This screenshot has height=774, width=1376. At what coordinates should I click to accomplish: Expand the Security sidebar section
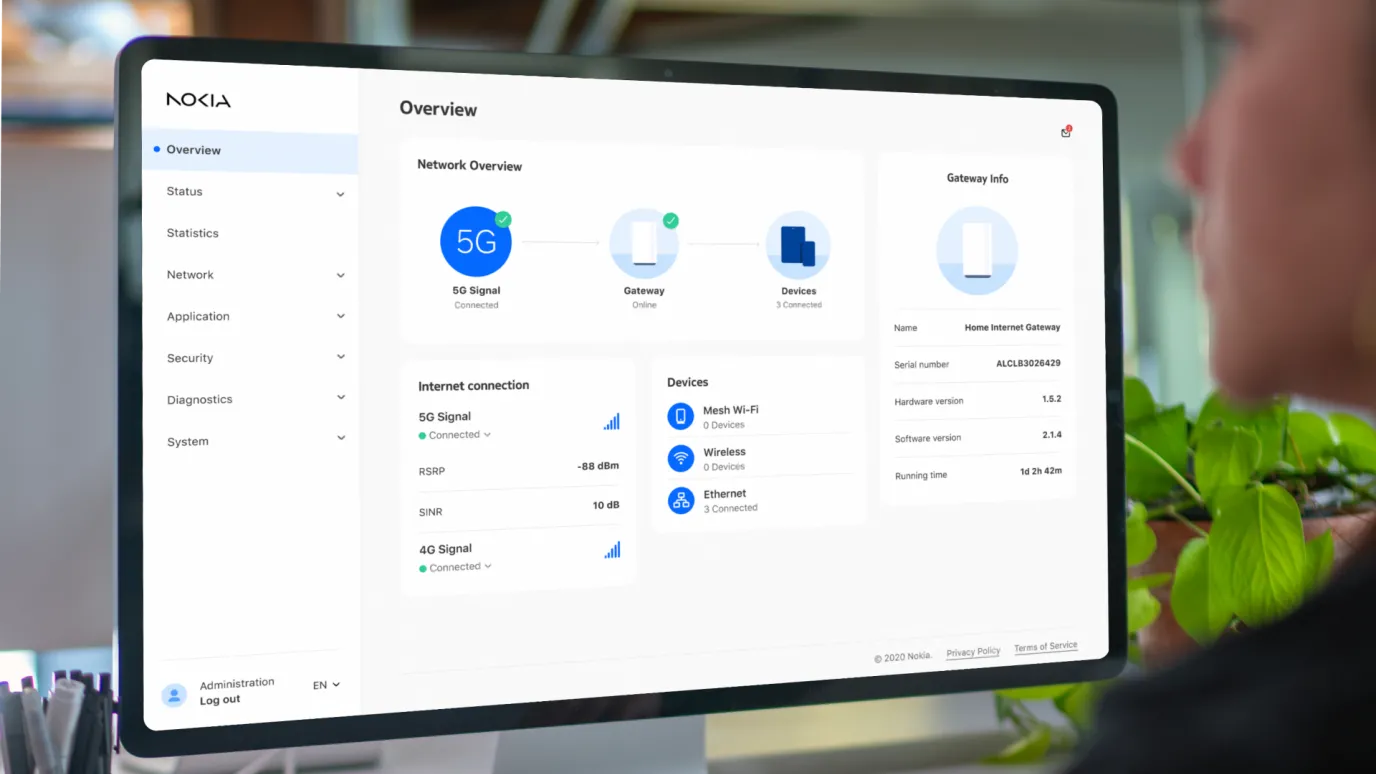pyautogui.click(x=340, y=357)
